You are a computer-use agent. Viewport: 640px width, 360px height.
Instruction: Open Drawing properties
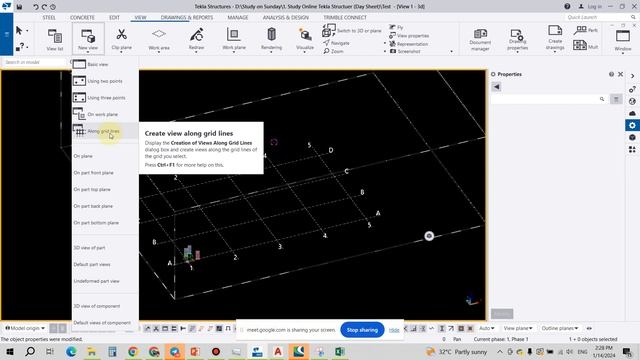tap(517, 39)
